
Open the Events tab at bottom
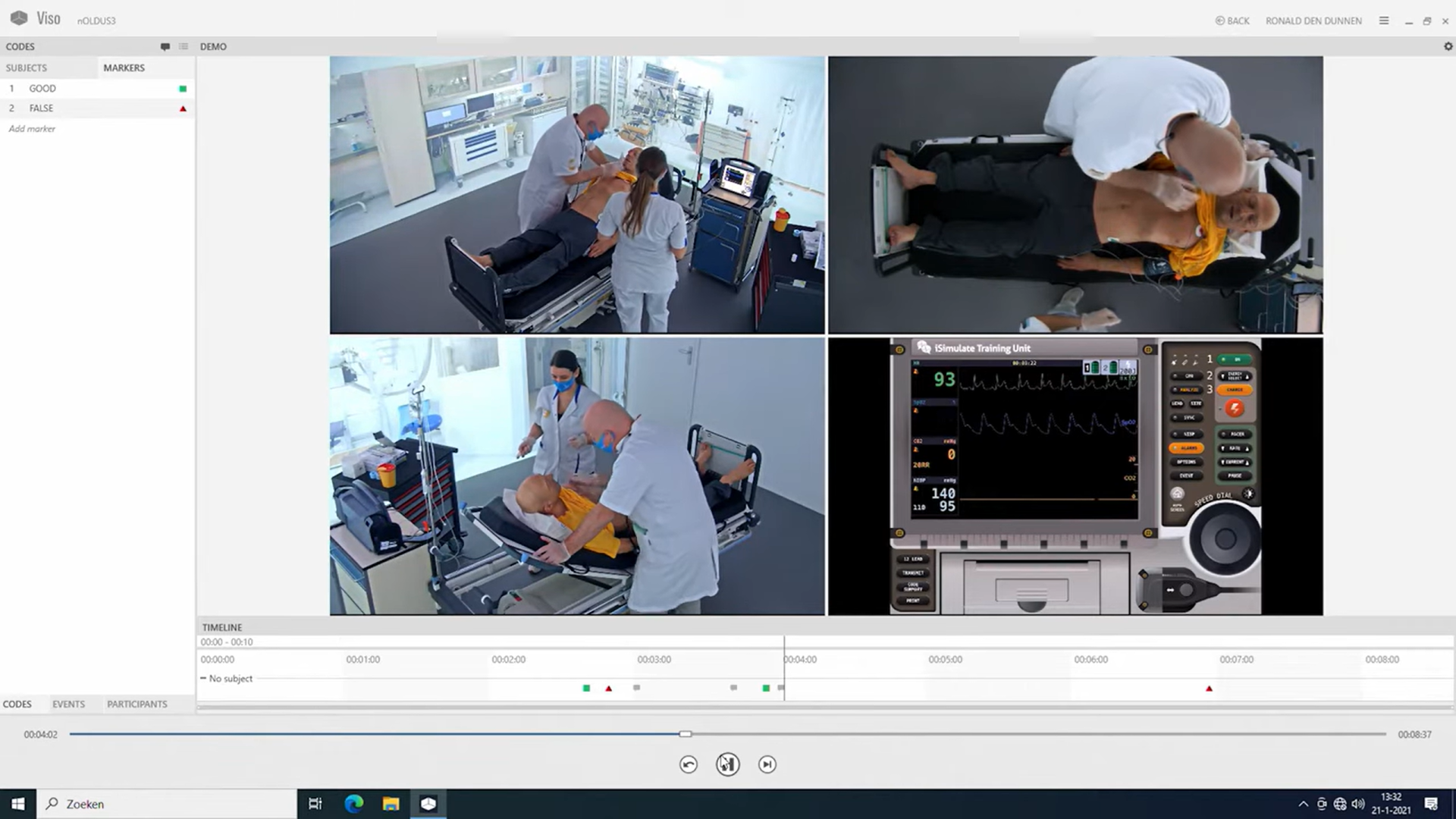click(x=68, y=704)
